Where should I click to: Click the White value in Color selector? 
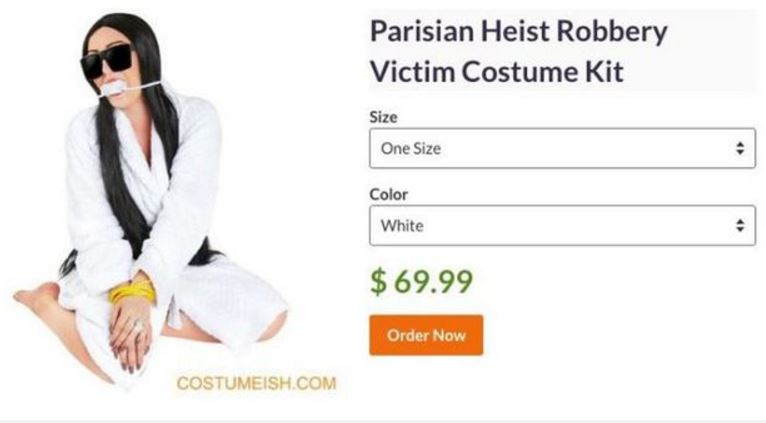pos(402,226)
